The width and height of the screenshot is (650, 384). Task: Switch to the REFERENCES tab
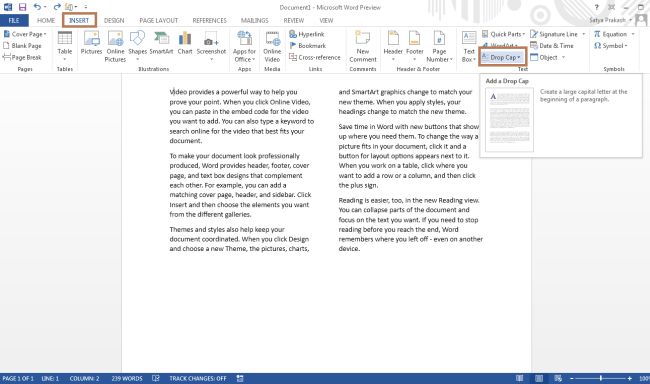[x=209, y=20]
